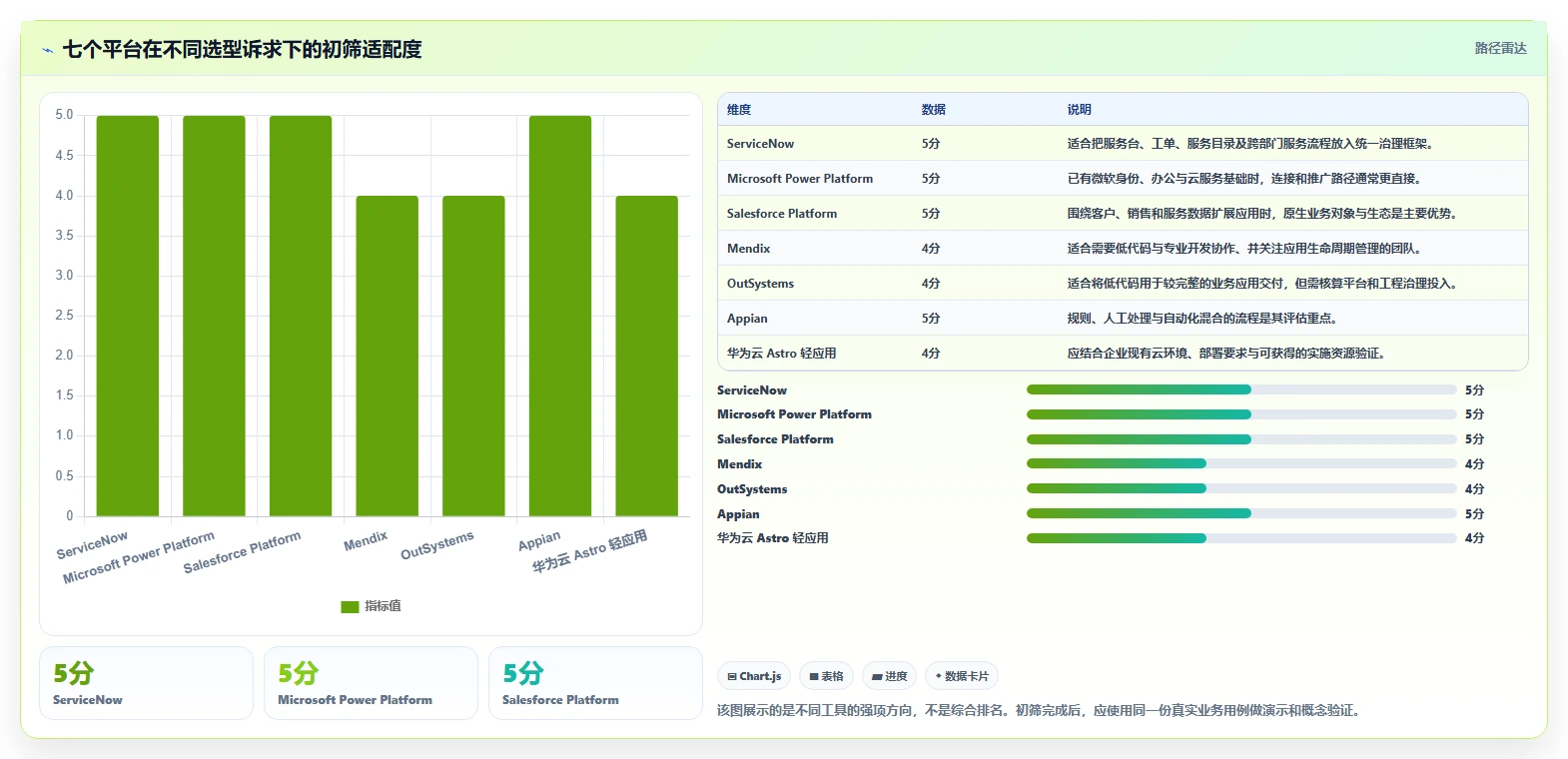This screenshot has width=1568, height=759.
Task: Click the Salesforce Platform bar in the chart
Action: (x=301, y=316)
